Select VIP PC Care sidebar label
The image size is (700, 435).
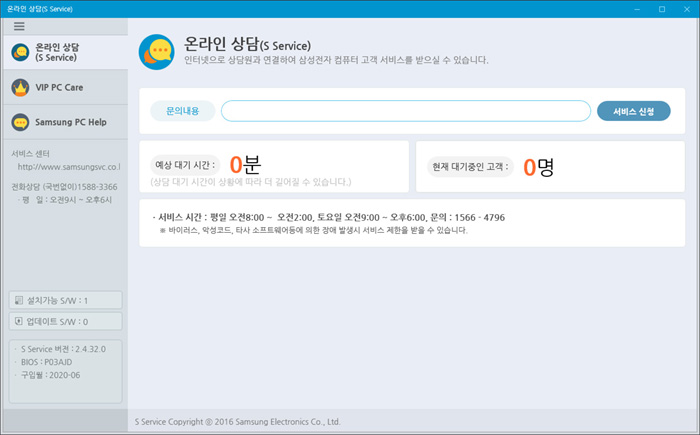coord(59,88)
